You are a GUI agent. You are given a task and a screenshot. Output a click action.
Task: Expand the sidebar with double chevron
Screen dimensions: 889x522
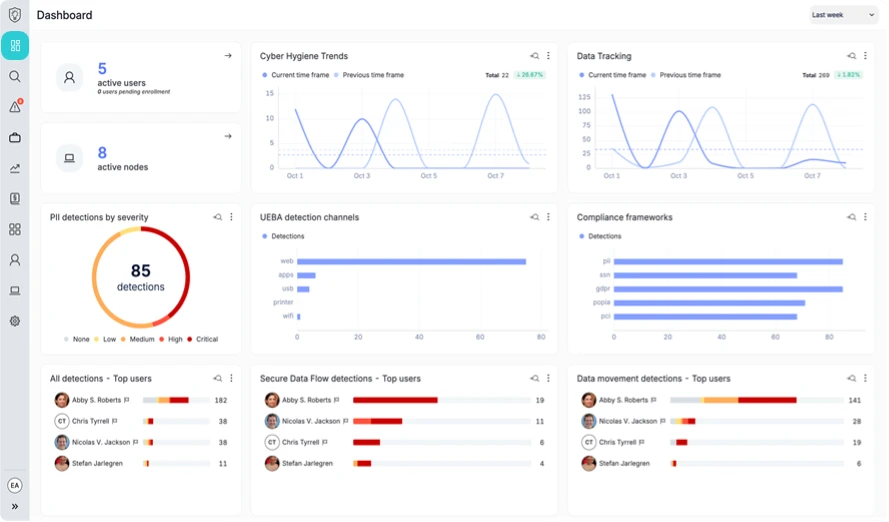point(15,506)
